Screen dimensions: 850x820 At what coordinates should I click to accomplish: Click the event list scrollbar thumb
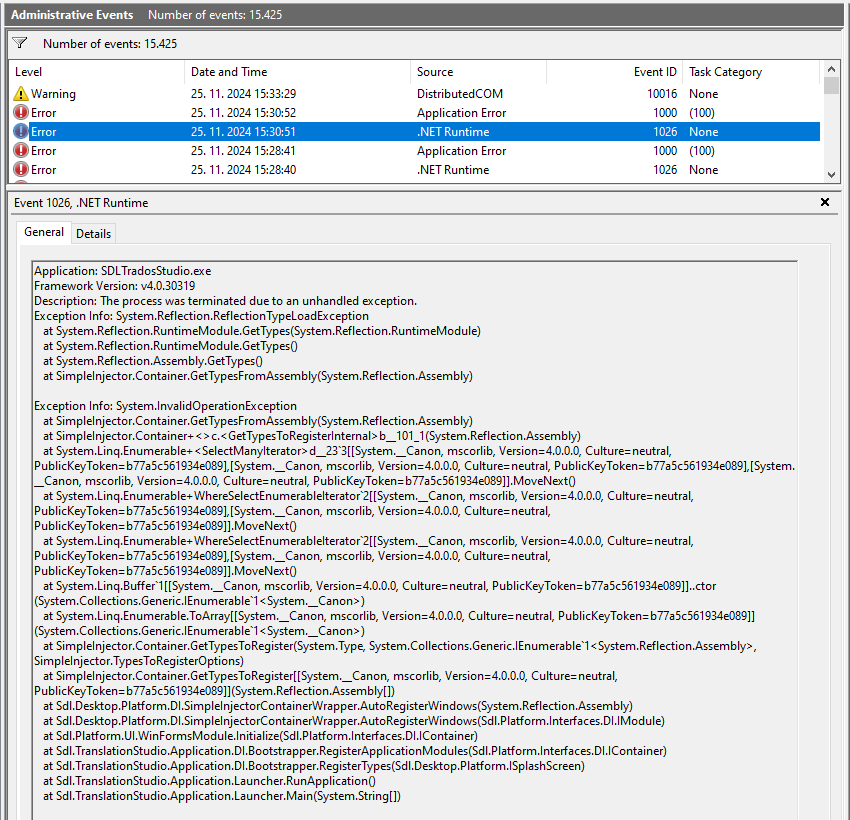point(831,86)
